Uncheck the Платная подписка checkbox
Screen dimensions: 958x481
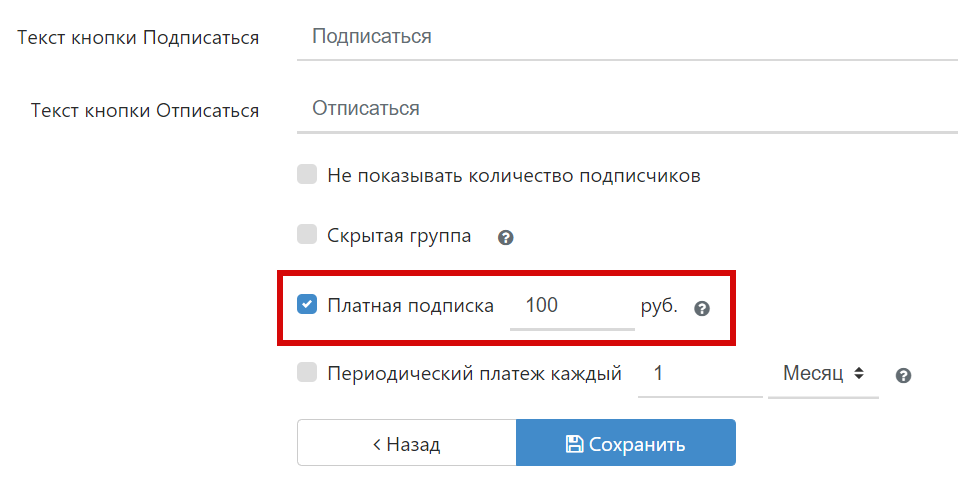[307, 305]
